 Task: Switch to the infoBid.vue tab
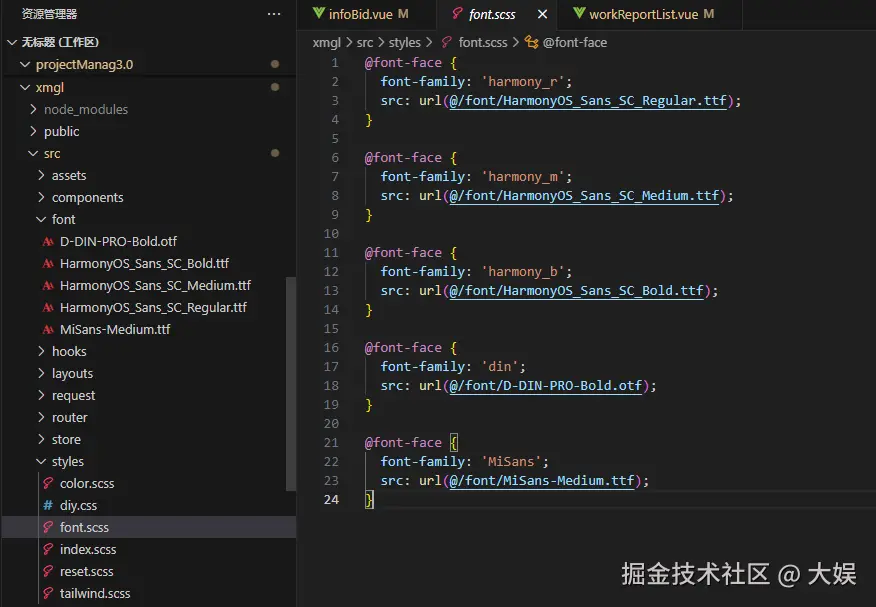(363, 14)
